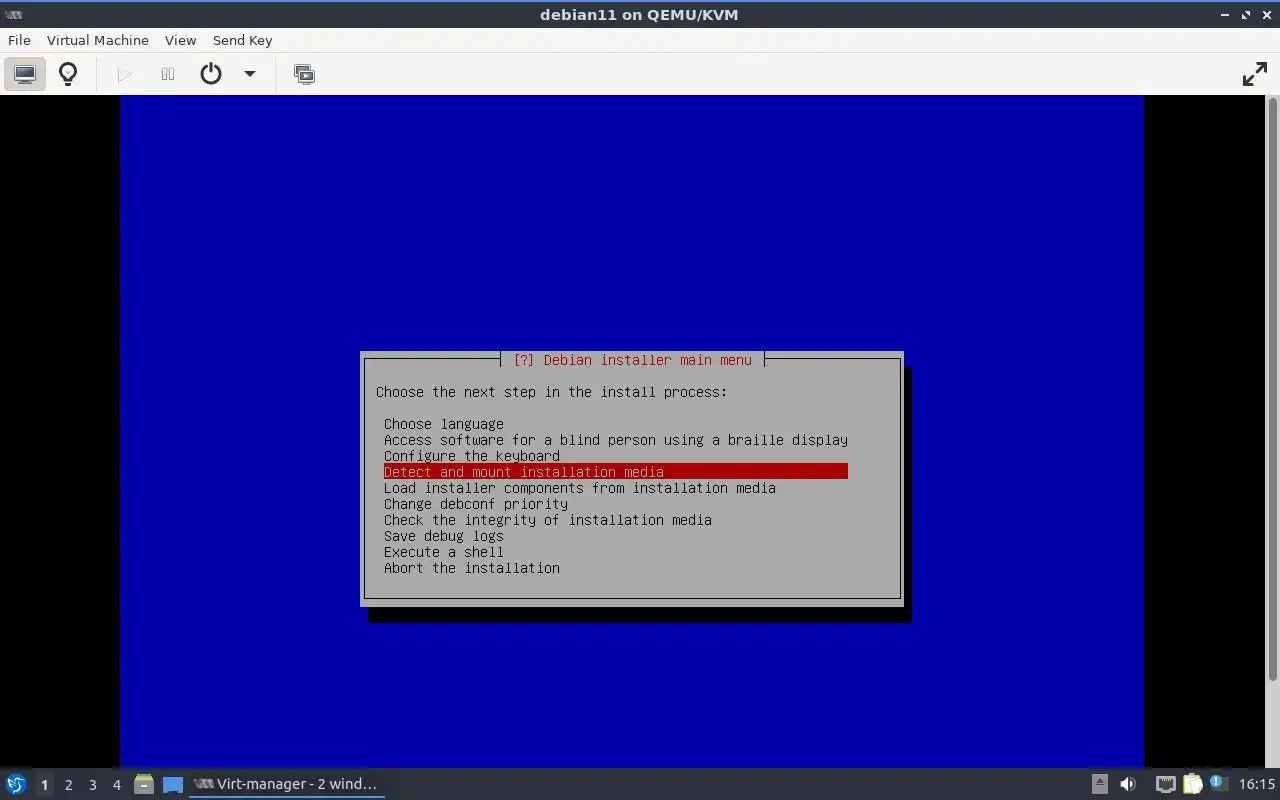Open file manager from taskbar
Image resolution: width=1280 pixels, height=800 pixels.
point(144,784)
